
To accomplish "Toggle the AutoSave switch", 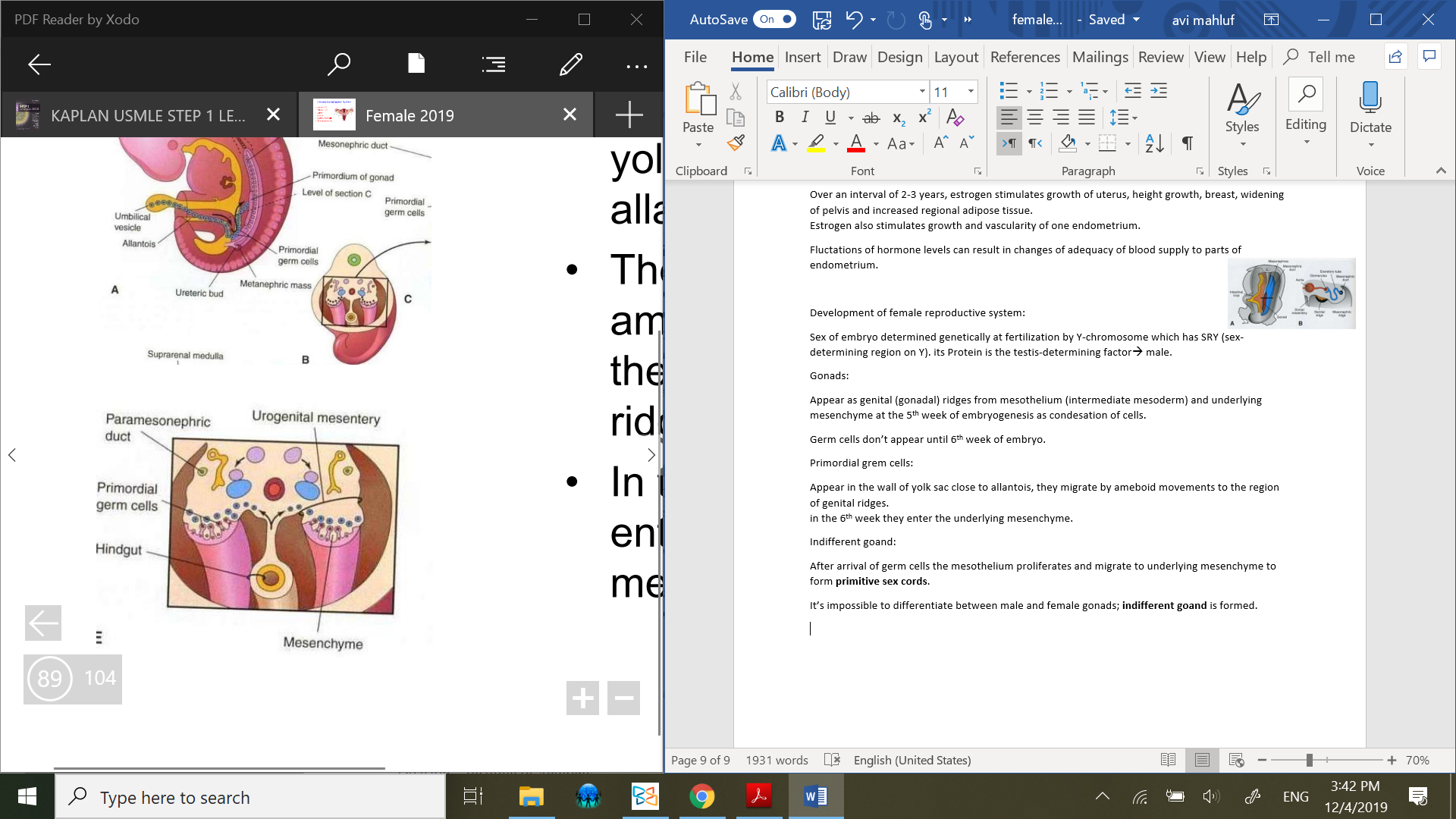I will (774, 20).
